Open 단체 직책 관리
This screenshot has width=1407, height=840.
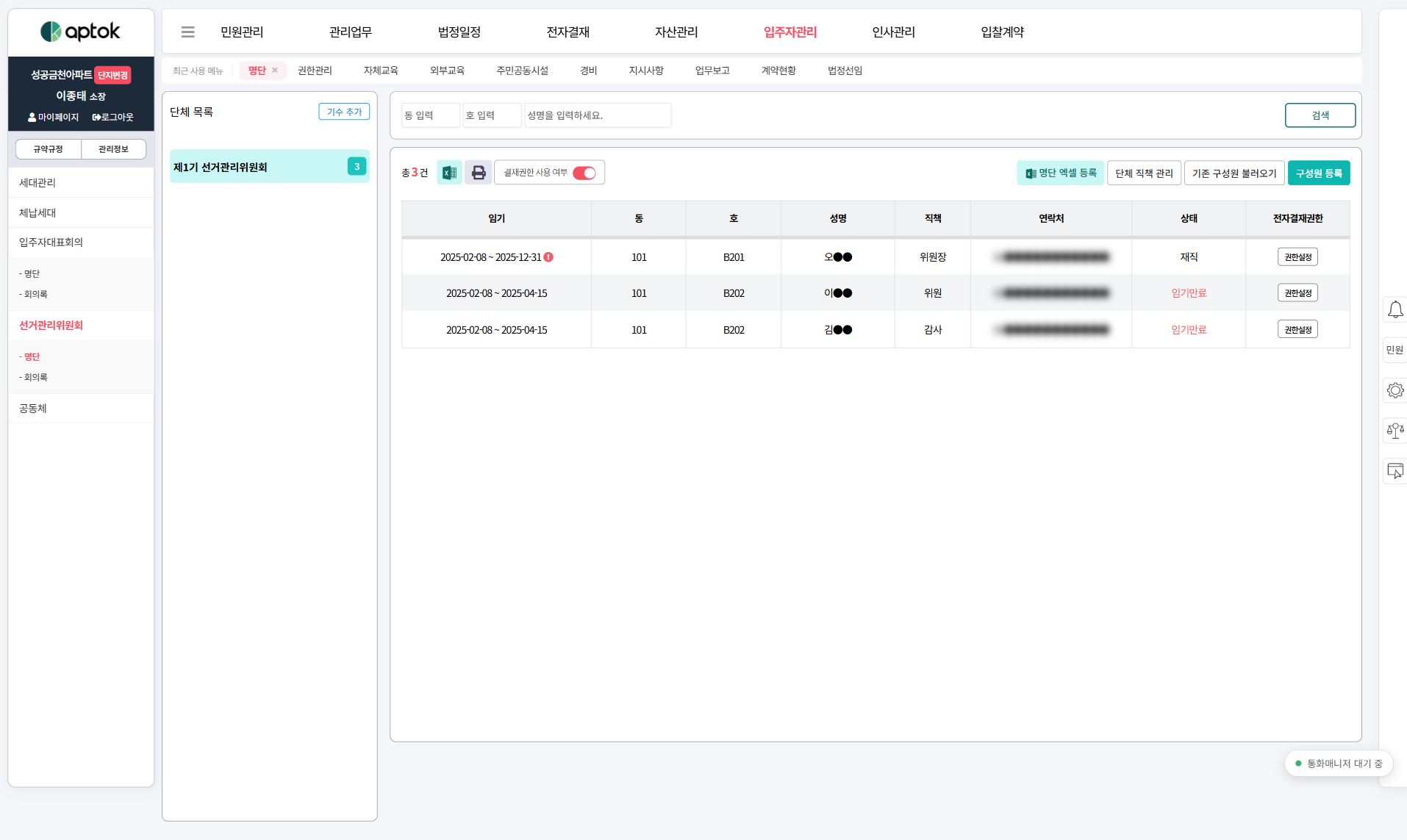[x=1144, y=173]
